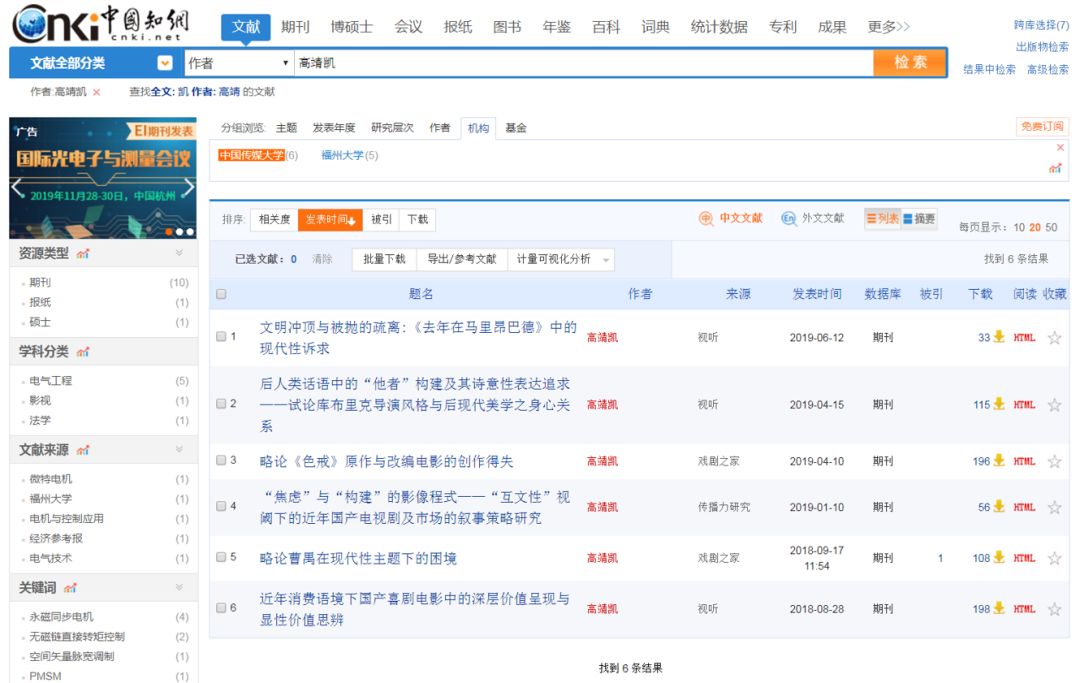Screen dimensions: 1080x683
Task: Click the orange 检索 search button
Action: click(x=910, y=63)
